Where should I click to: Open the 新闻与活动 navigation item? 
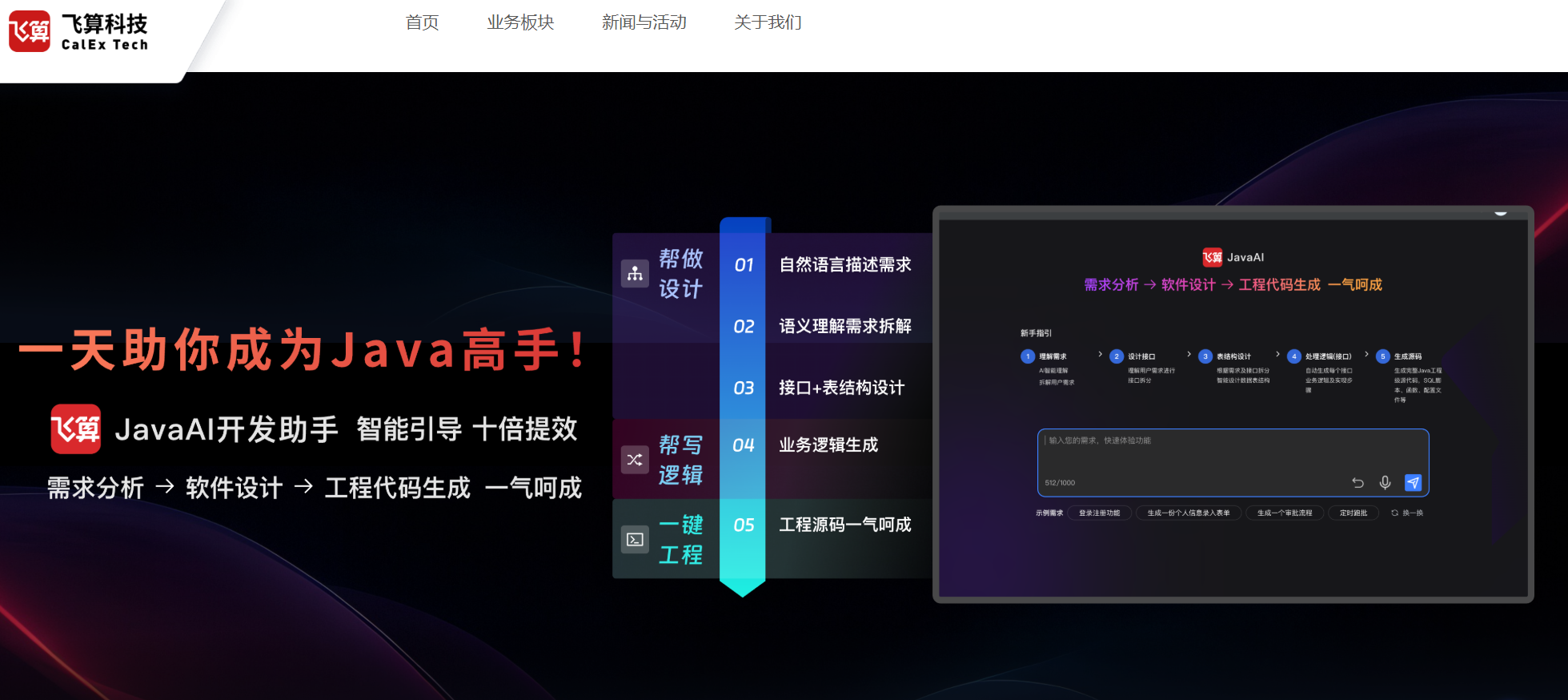pos(644,22)
